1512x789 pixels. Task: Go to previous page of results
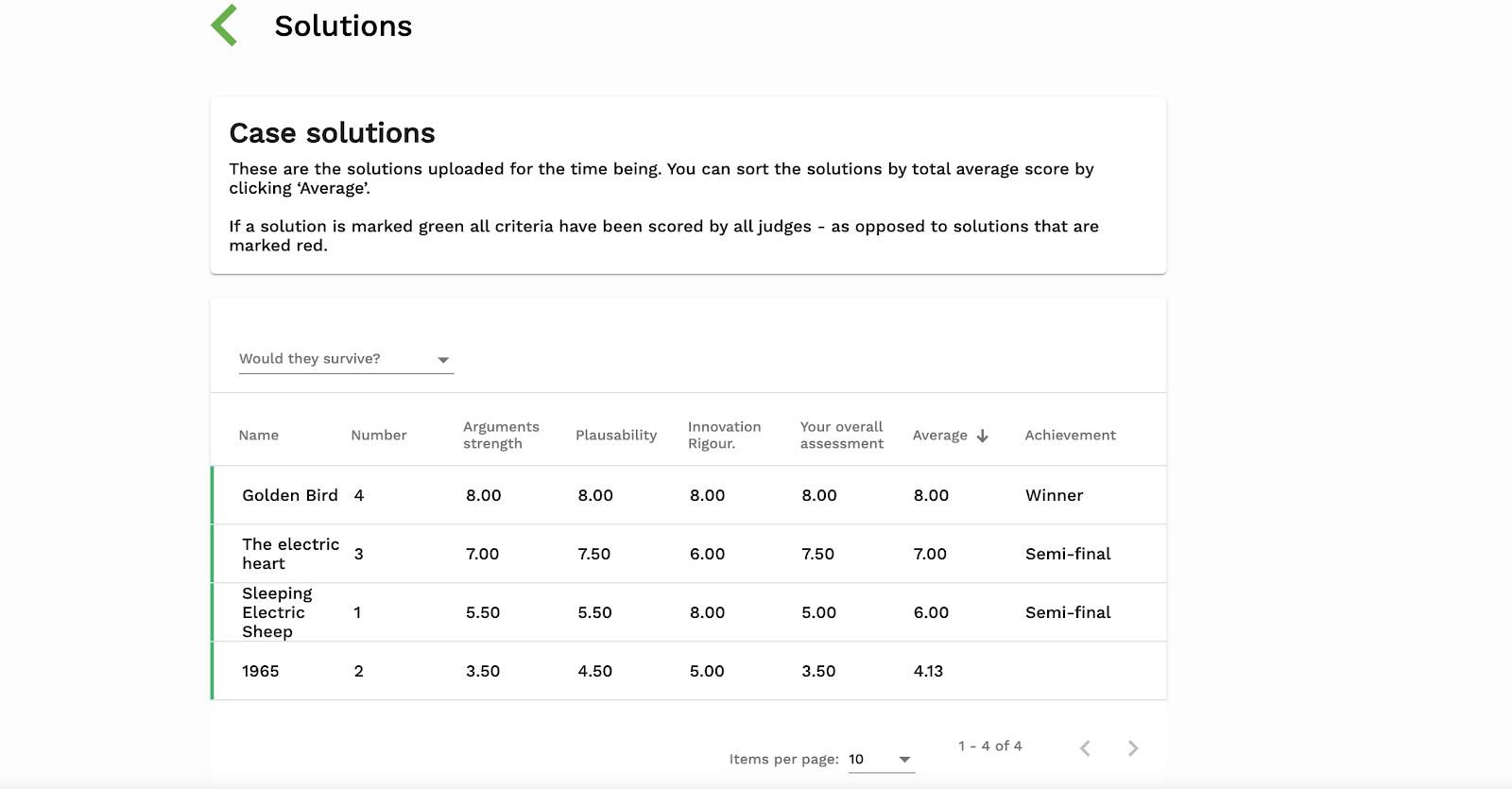click(1085, 748)
